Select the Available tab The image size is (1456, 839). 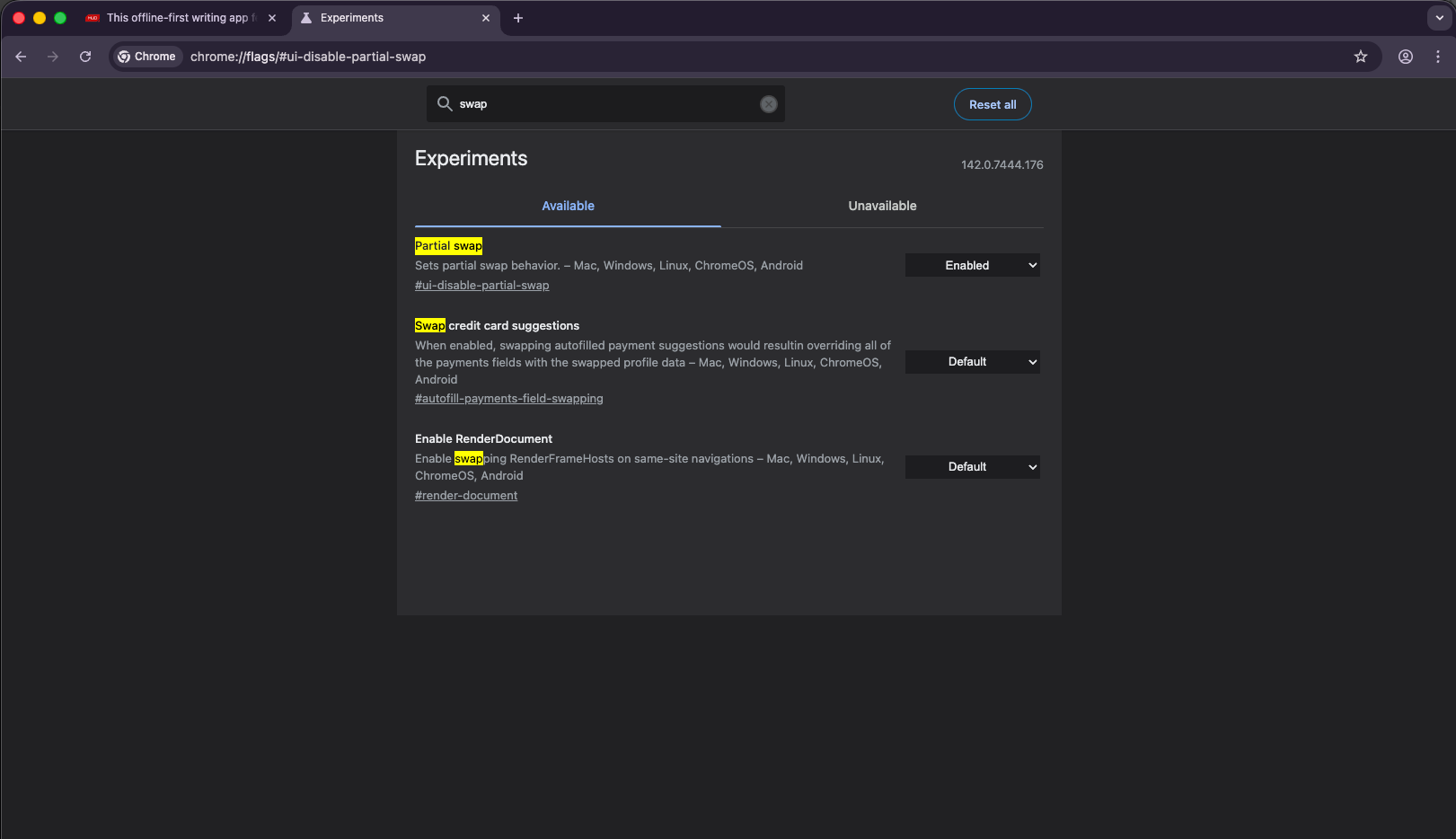(x=568, y=206)
